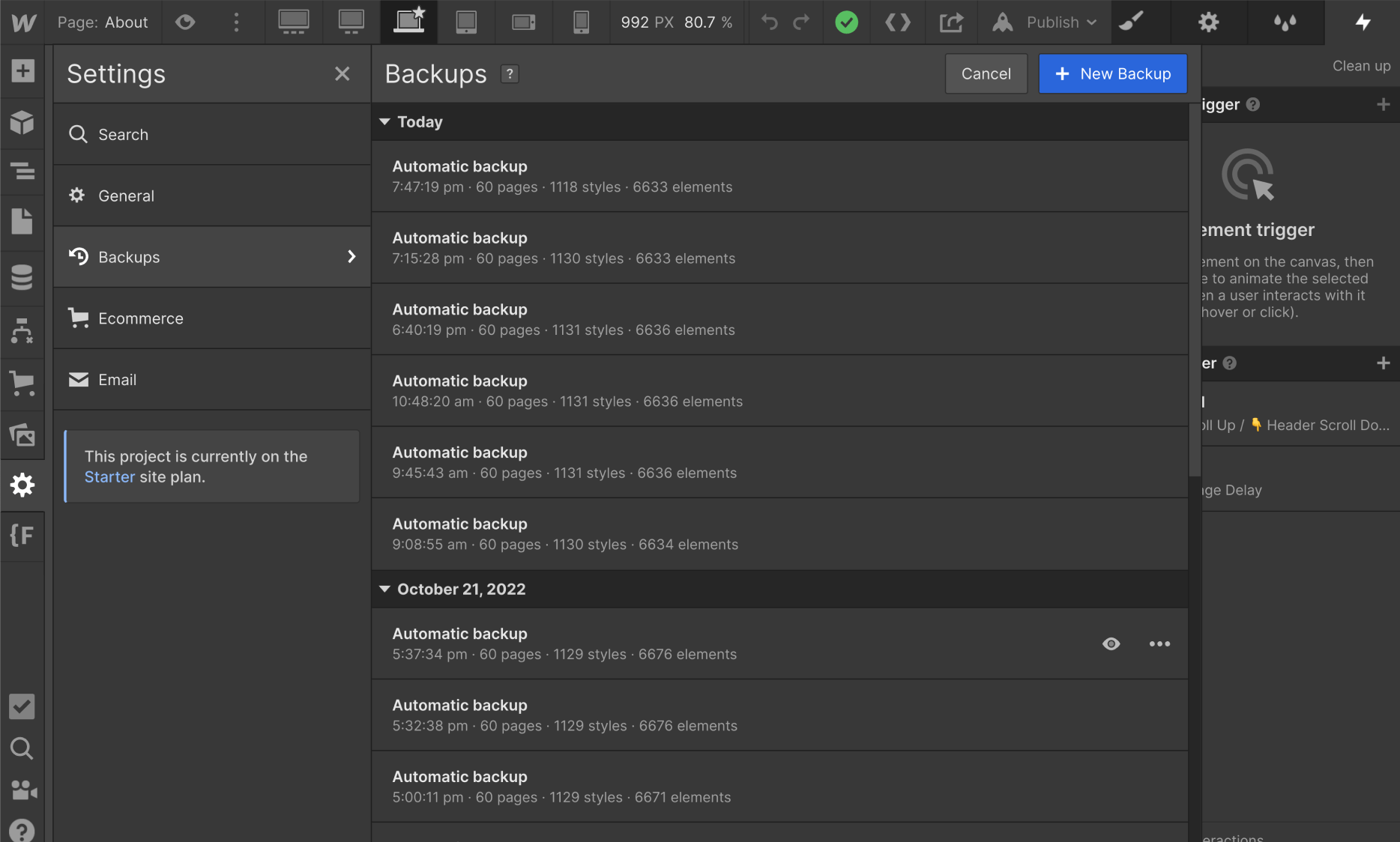Image resolution: width=1400 pixels, height=842 pixels.
Task: Open the CMS Collections panel
Action: pos(22,277)
